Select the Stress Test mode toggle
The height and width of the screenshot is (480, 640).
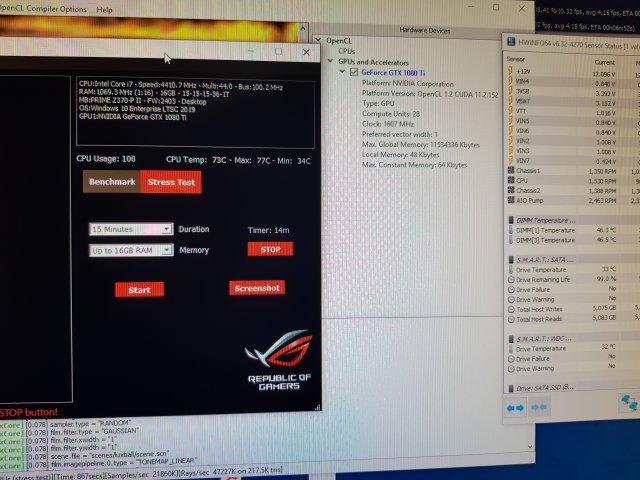tap(171, 183)
